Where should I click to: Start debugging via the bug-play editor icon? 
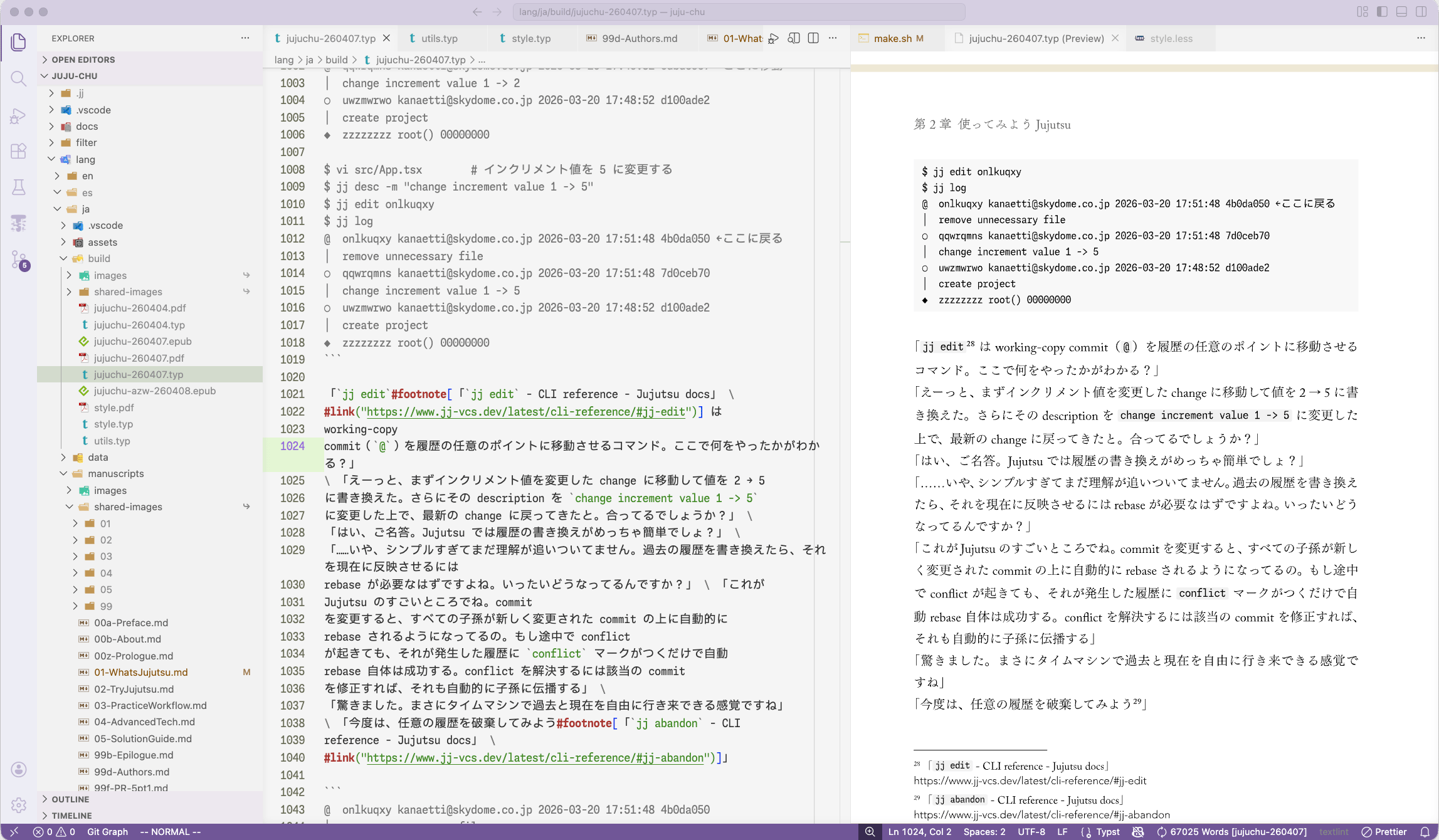(774, 38)
